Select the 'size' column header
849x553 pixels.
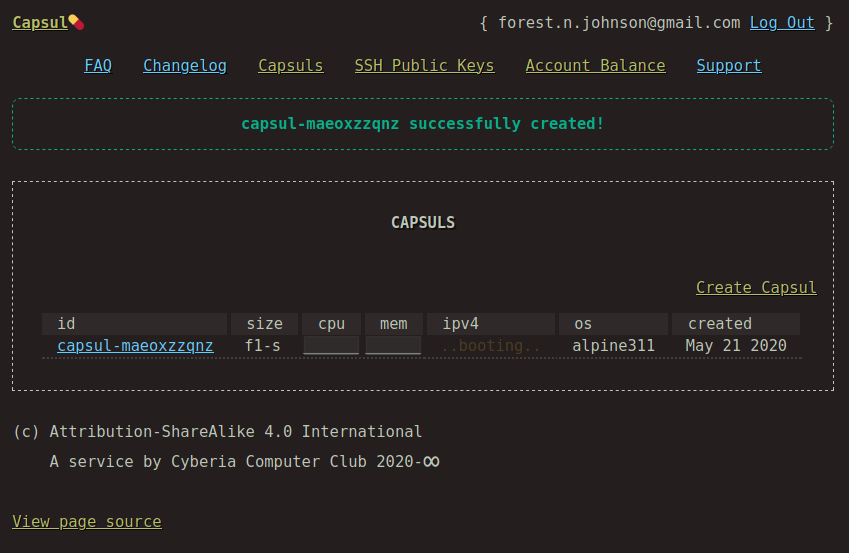264,324
